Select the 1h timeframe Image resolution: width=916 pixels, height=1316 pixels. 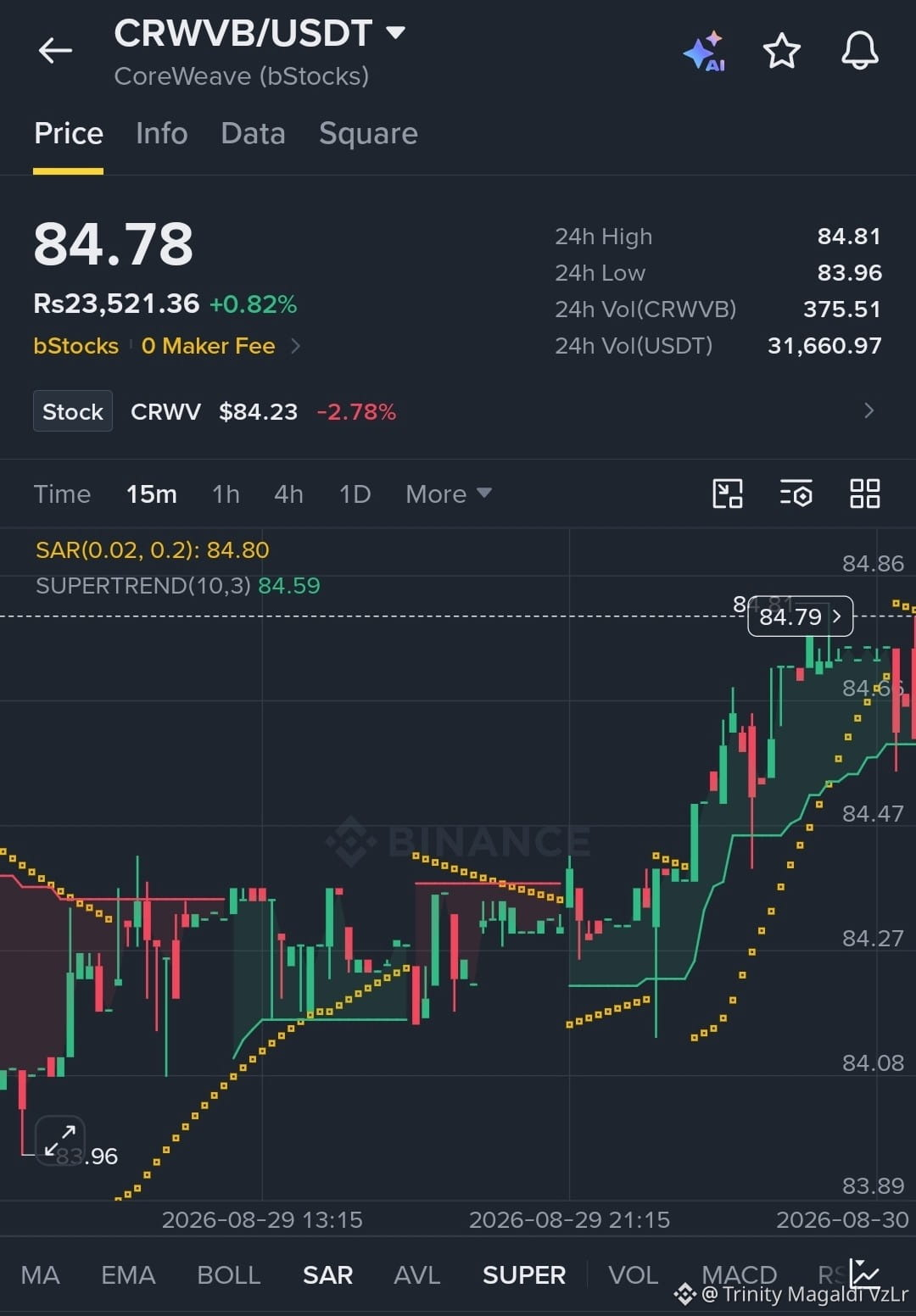click(226, 493)
